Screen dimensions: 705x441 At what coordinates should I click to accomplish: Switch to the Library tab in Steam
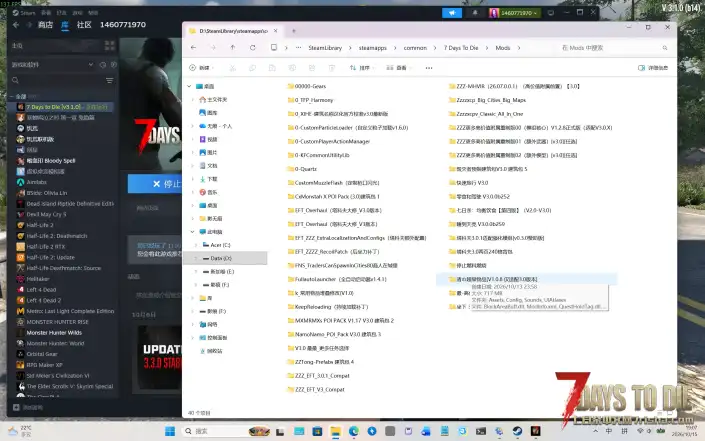click(65, 25)
